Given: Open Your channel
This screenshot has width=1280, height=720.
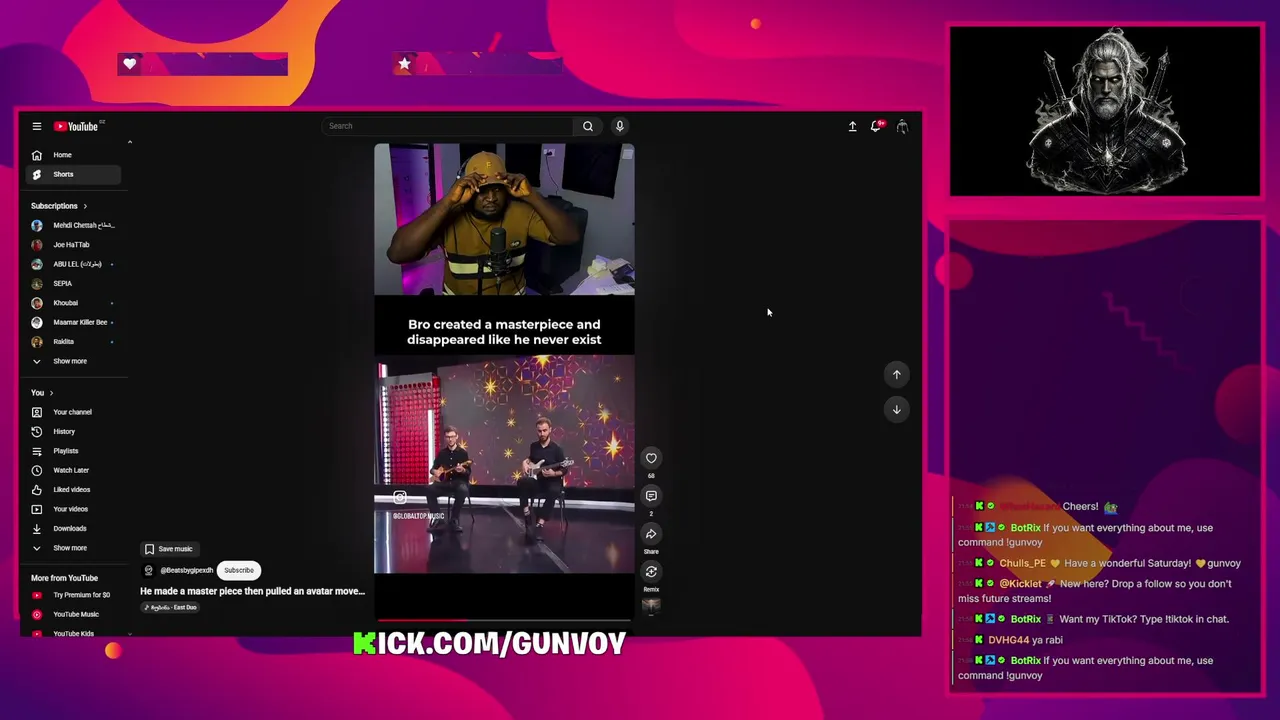Looking at the screenshot, I should tap(75, 412).
